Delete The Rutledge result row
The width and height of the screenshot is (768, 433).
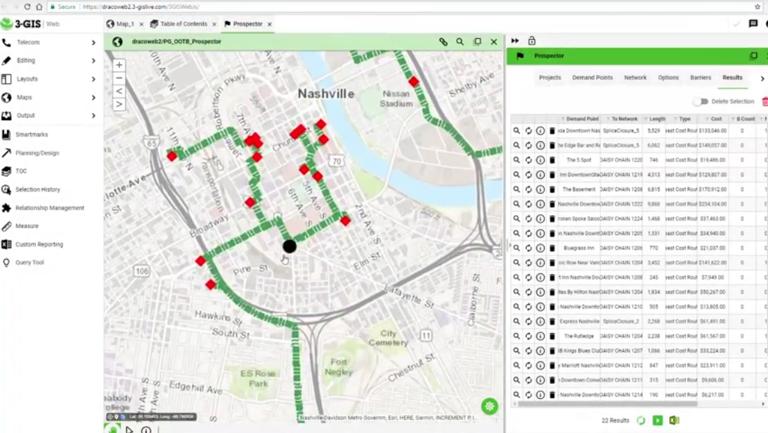click(x=552, y=337)
